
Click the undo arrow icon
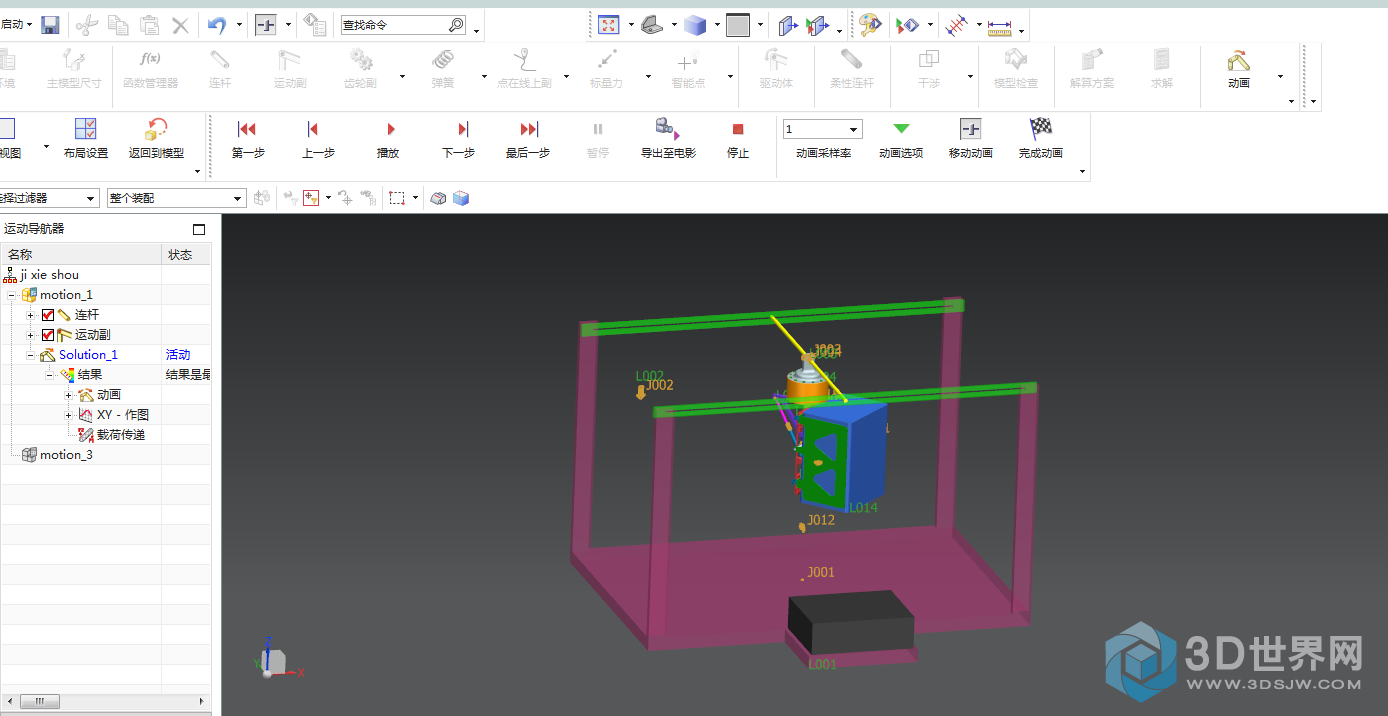click(x=217, y=25)
